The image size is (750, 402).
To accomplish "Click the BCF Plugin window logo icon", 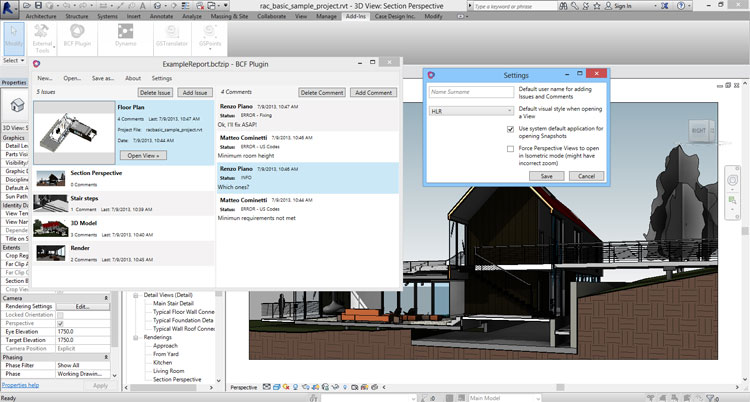I will point(36,63).
